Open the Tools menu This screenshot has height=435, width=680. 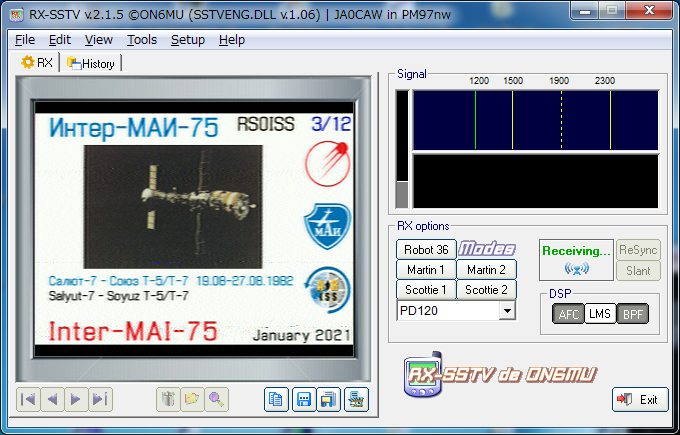[142, 40]
